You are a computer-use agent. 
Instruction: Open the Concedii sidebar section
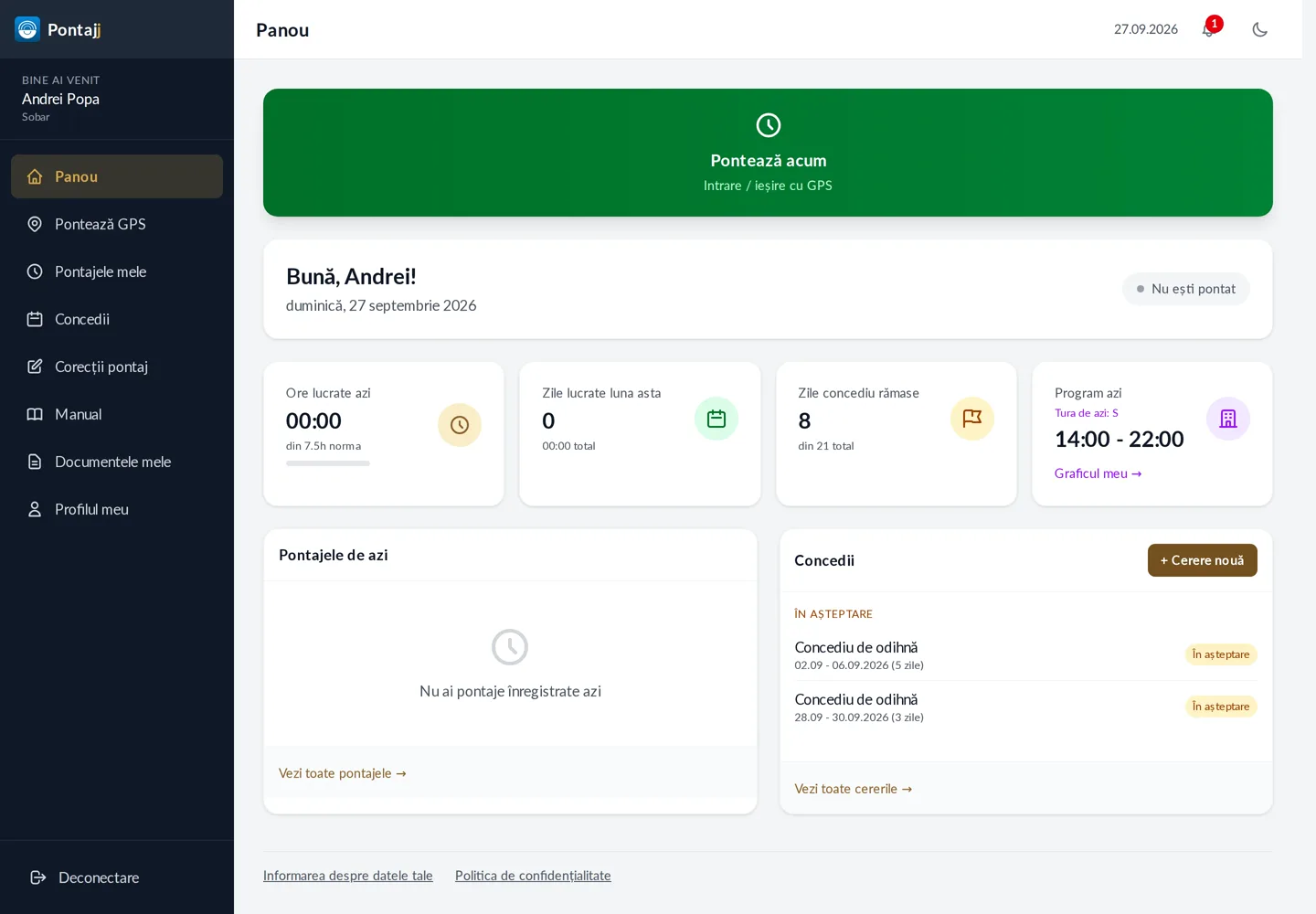117,319
